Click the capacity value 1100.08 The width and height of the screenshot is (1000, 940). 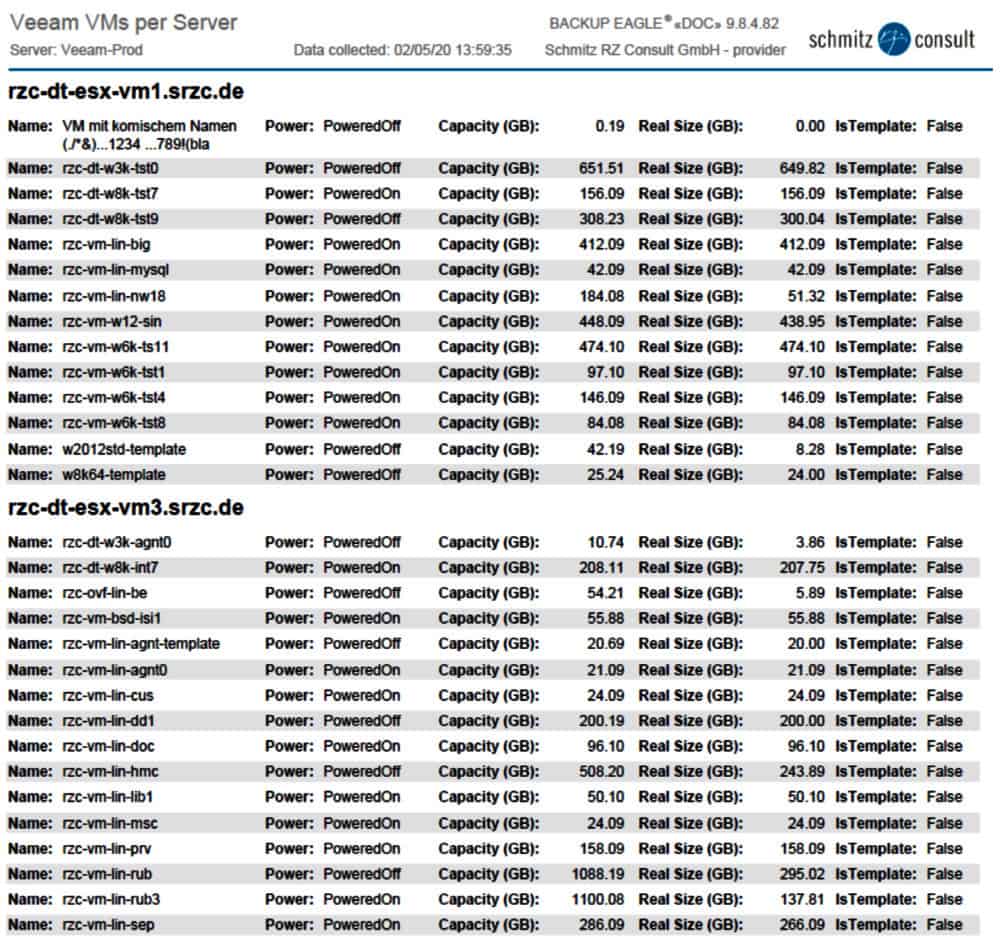point(597,899)
